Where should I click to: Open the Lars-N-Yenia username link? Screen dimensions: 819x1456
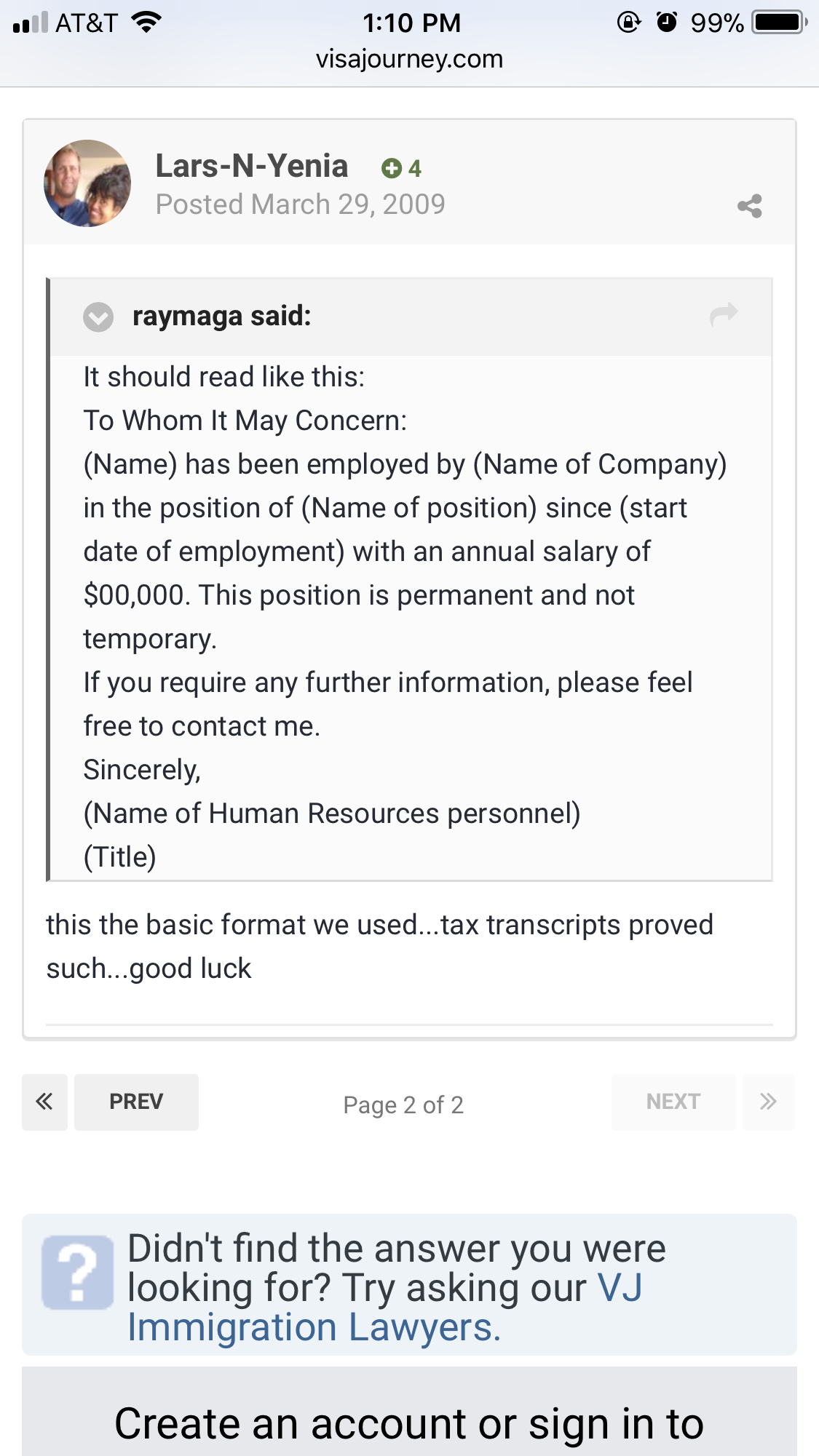pyautogui.click(x=252, y=166)
